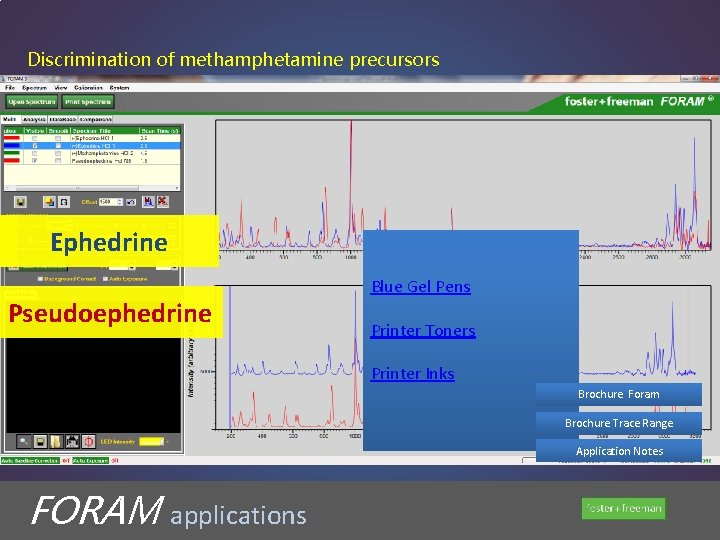The height and width of the screenshot is (540, 720).
Task: Click the Brochure Trace Range button
Action: (x=619, y=423)
